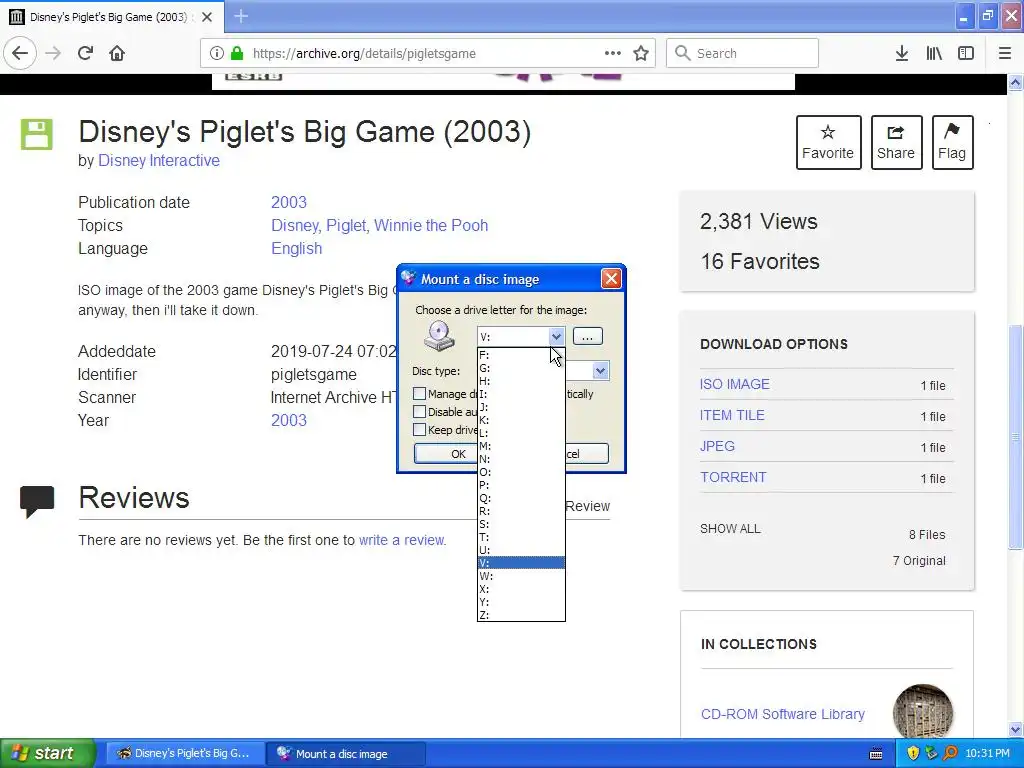Click the page scrollbar down arrow
Viewport: 1024px width, 768px height.
[1016, 729]
